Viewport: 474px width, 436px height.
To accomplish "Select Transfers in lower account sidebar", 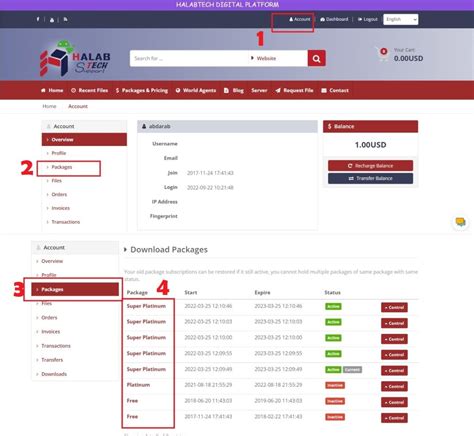I will click(x=52, y=360).
